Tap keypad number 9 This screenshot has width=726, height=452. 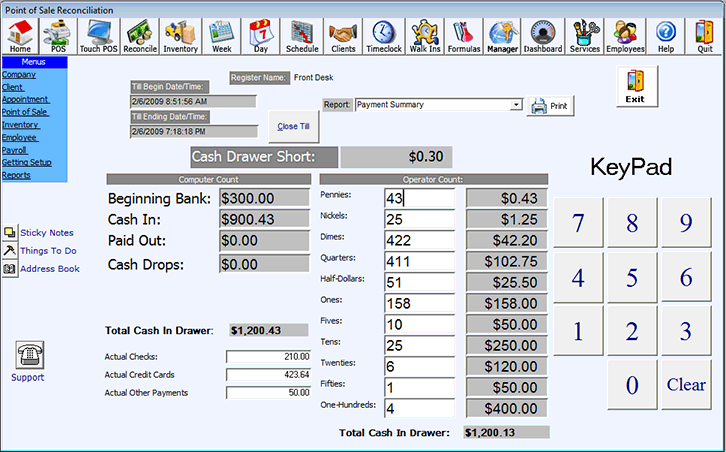click(686, 223)
